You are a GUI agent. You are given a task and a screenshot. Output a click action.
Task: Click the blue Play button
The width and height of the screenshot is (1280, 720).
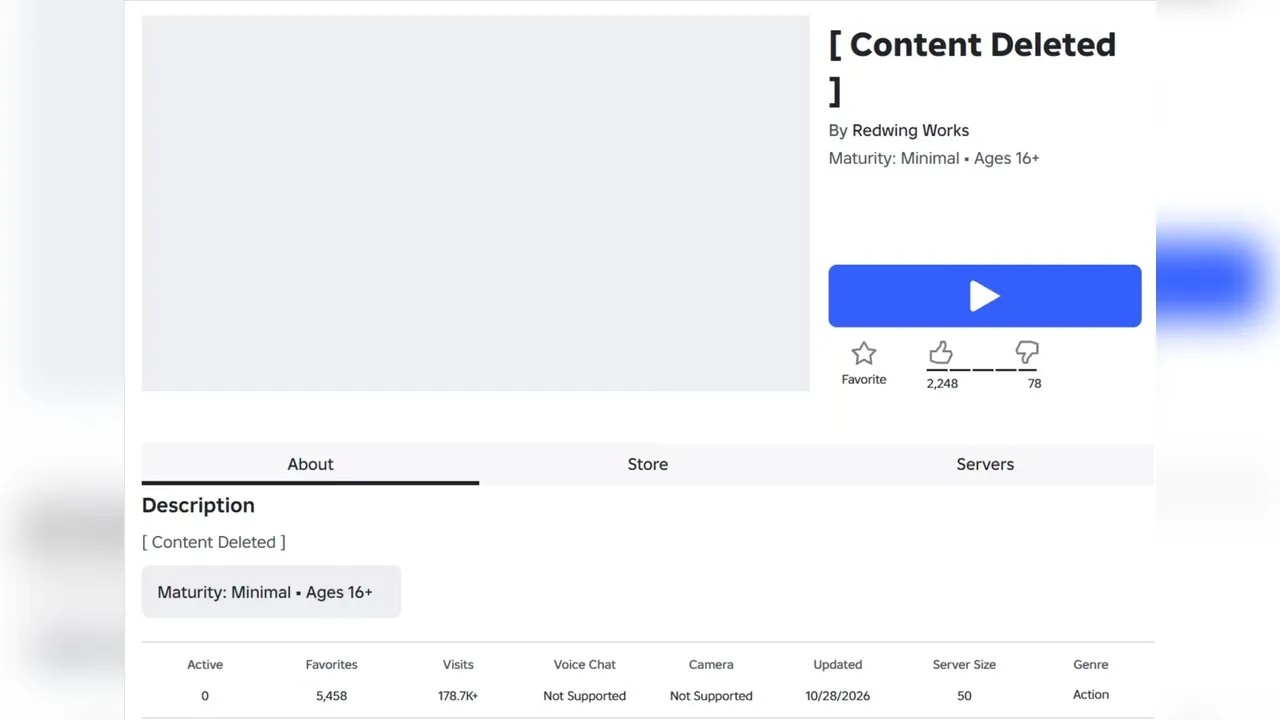(985, 296)
